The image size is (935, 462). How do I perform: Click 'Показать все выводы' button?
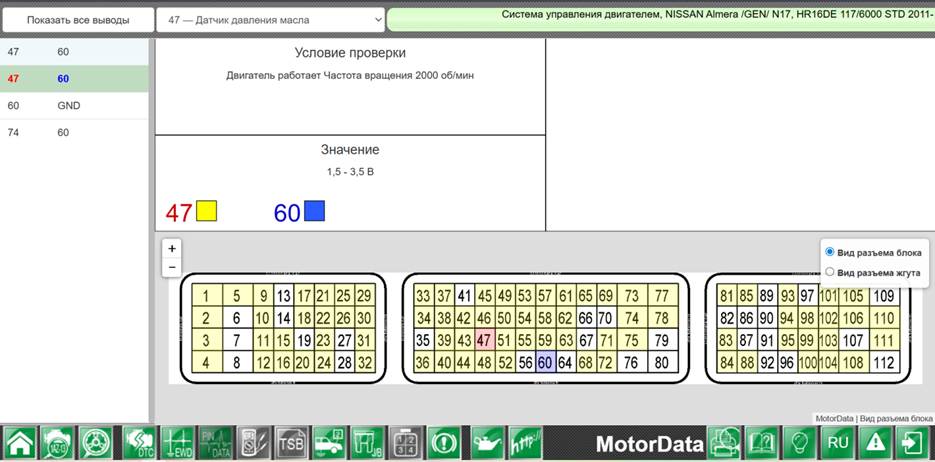78,20
